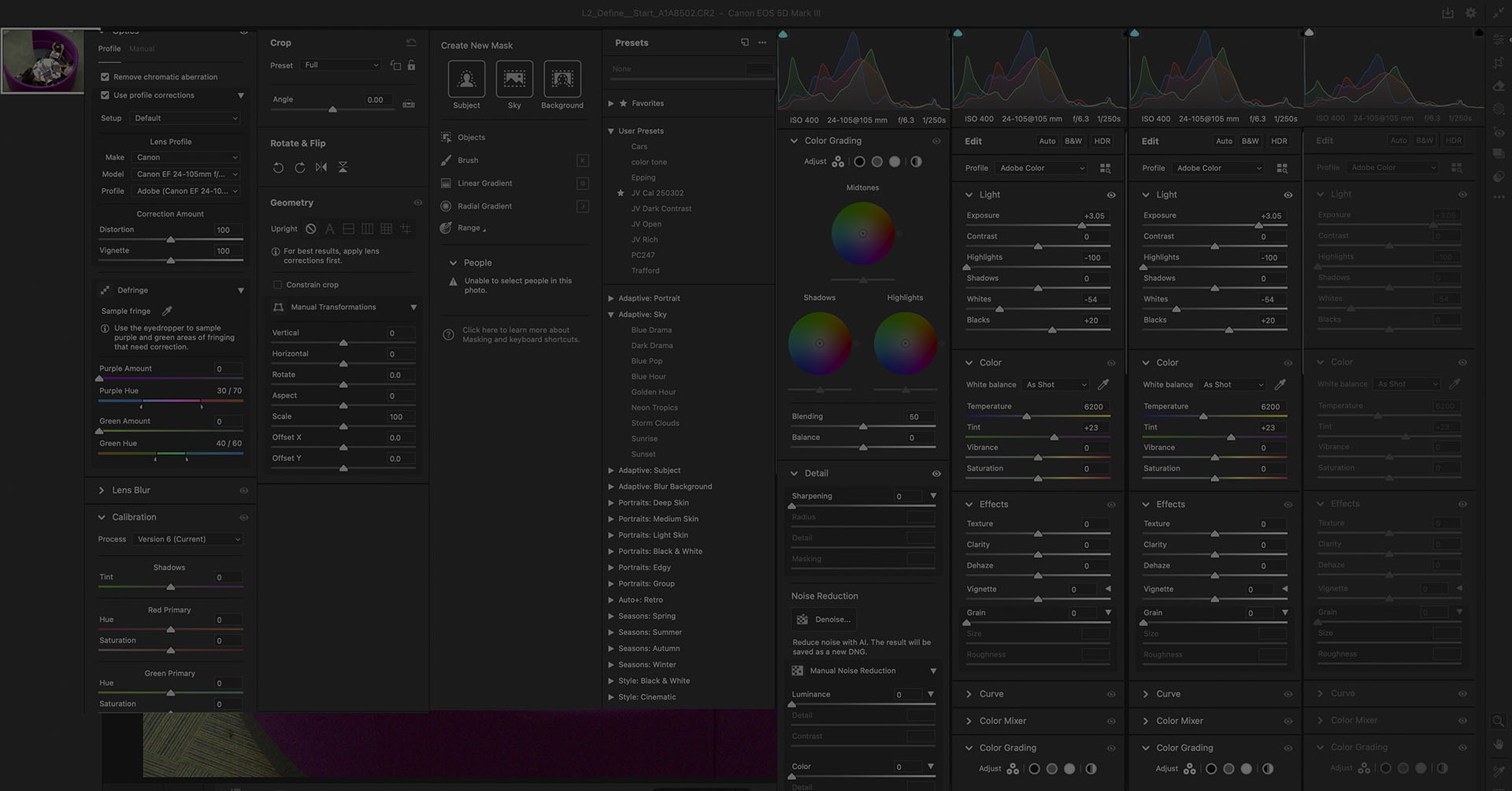This screenshot has width=1512, height=791.
Task: Create a Background mask
Action: [561, 79]
